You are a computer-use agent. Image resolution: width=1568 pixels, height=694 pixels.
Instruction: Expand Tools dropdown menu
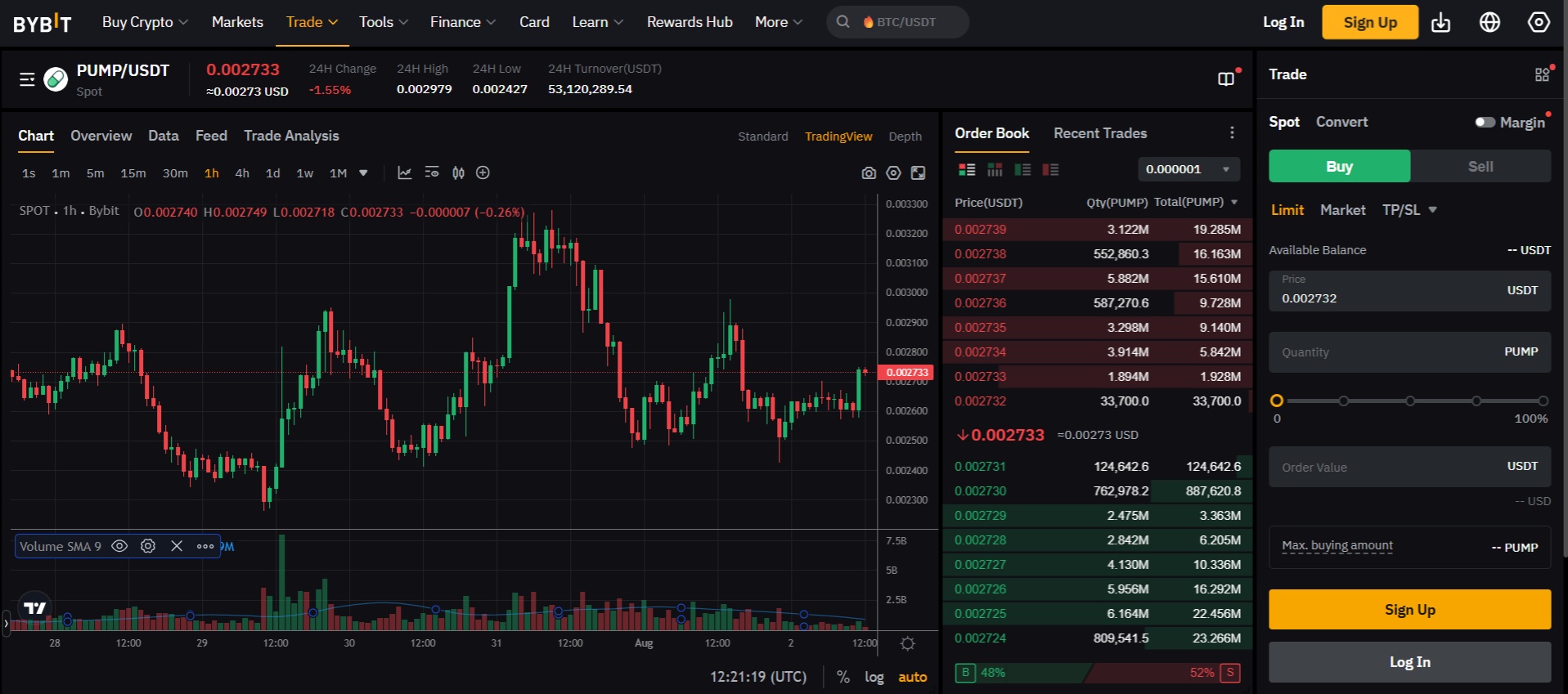click(x=384, y=22)
